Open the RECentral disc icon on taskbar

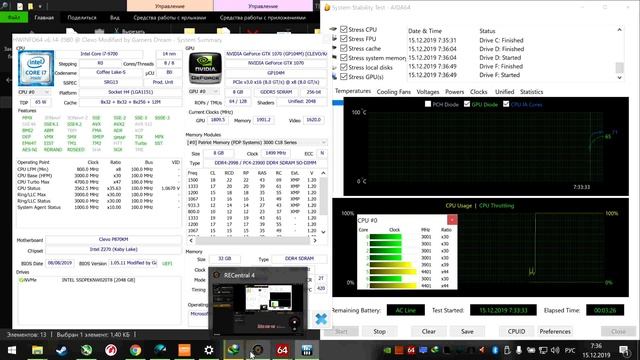[258, 350]
